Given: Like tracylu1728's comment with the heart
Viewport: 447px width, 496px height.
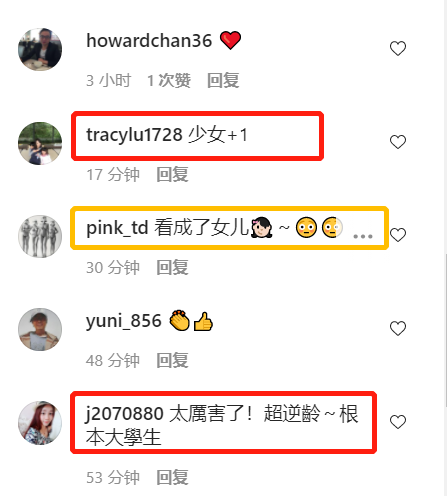Looking at the screenshot, I should point(398,142).
